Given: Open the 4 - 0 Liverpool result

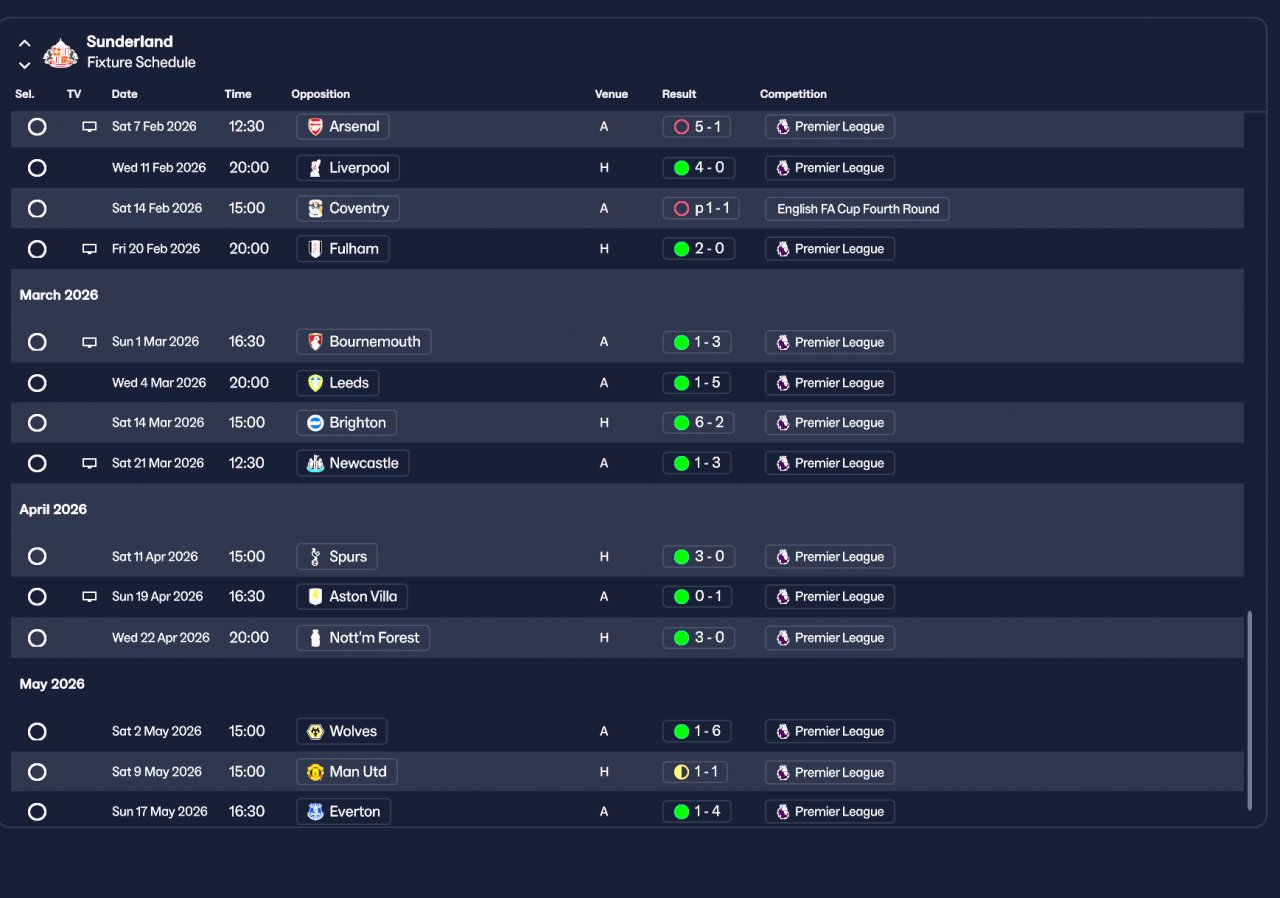Looking at the screenshot, I should click(699, 168).
